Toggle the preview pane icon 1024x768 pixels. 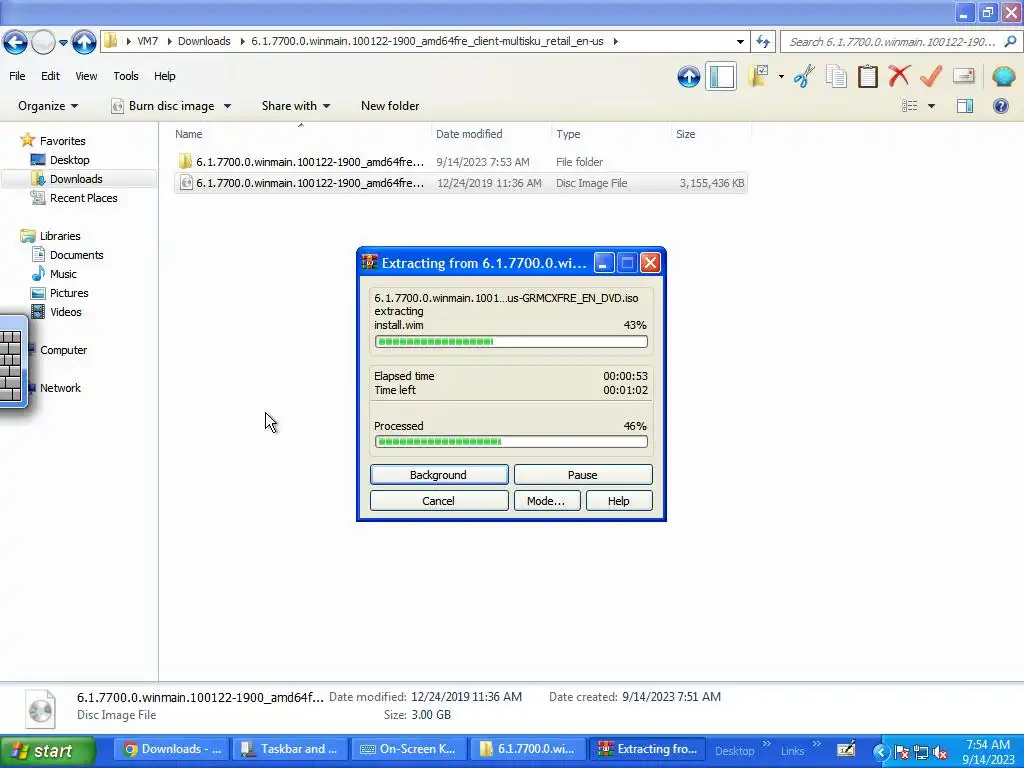click(965, 106)
